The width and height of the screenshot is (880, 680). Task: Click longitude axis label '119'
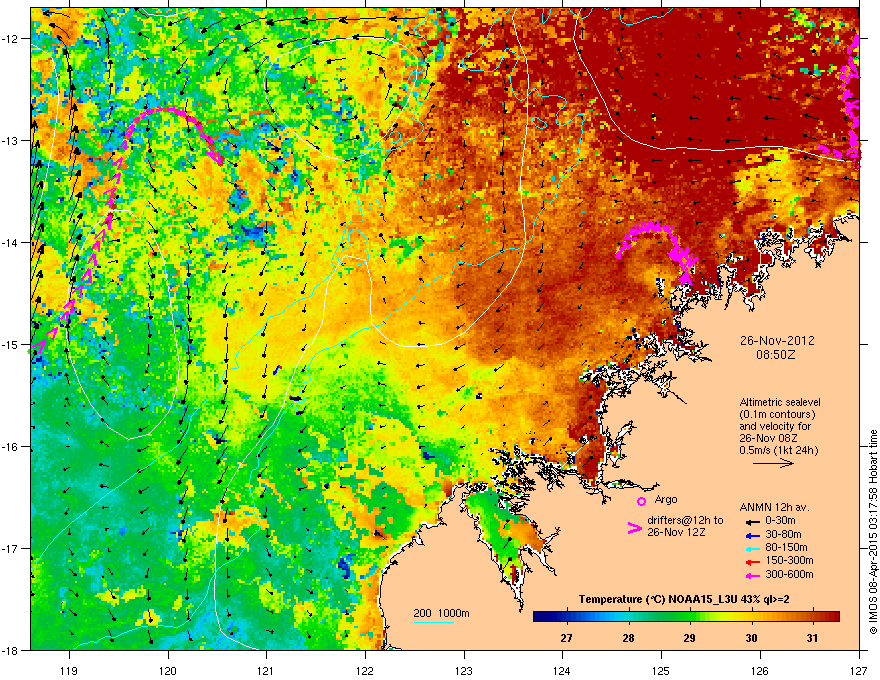(69, 670)
